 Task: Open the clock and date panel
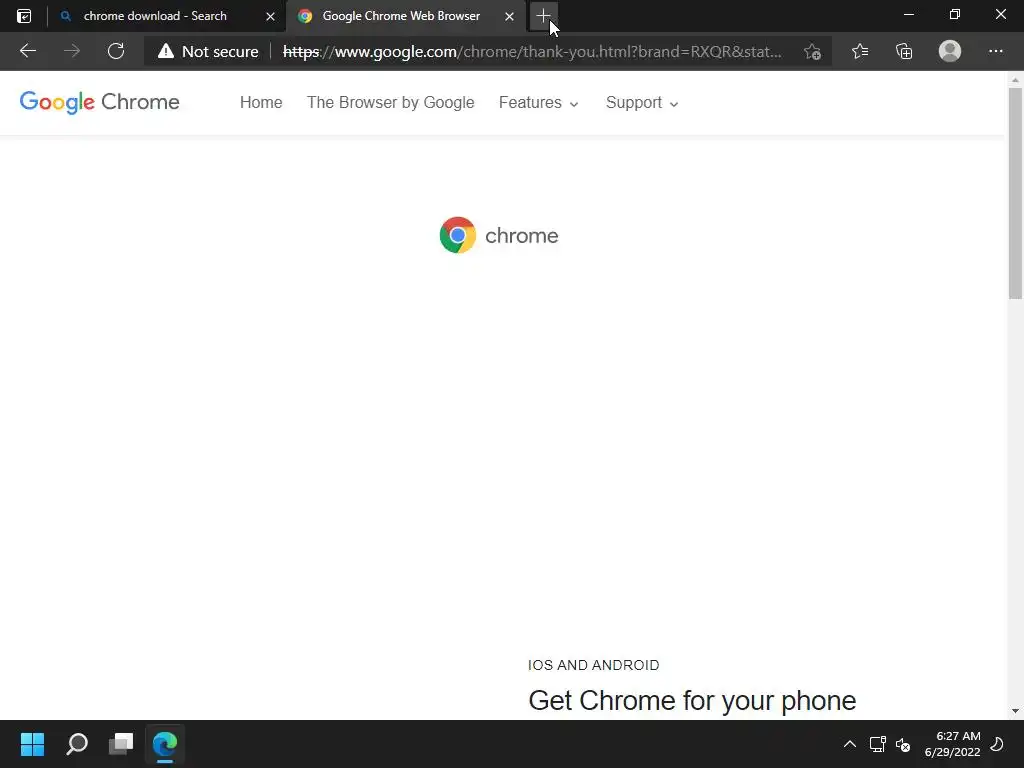point(952,744)
